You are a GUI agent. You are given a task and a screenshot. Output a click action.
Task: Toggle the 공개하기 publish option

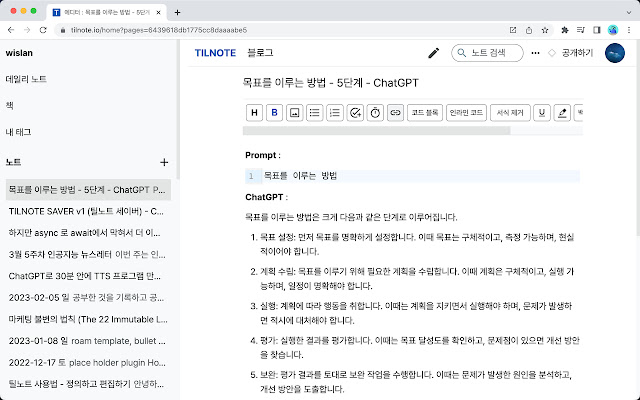[571, 53]
